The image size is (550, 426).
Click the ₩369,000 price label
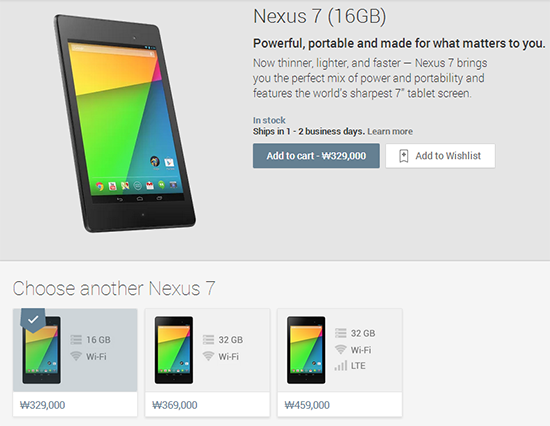pos(175,405)
